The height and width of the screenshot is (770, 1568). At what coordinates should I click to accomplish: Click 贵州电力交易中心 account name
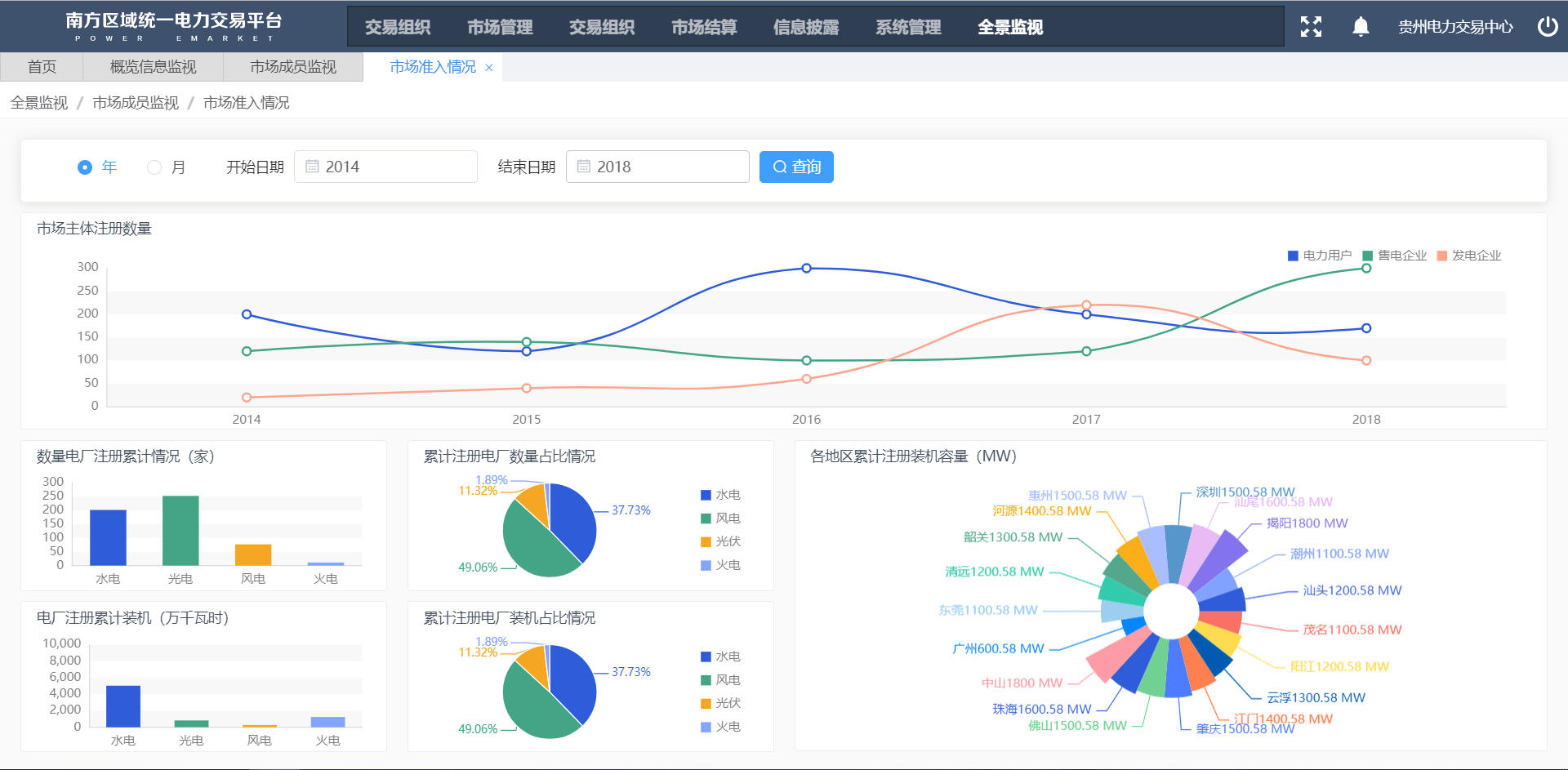click(x=1455, y=27)
